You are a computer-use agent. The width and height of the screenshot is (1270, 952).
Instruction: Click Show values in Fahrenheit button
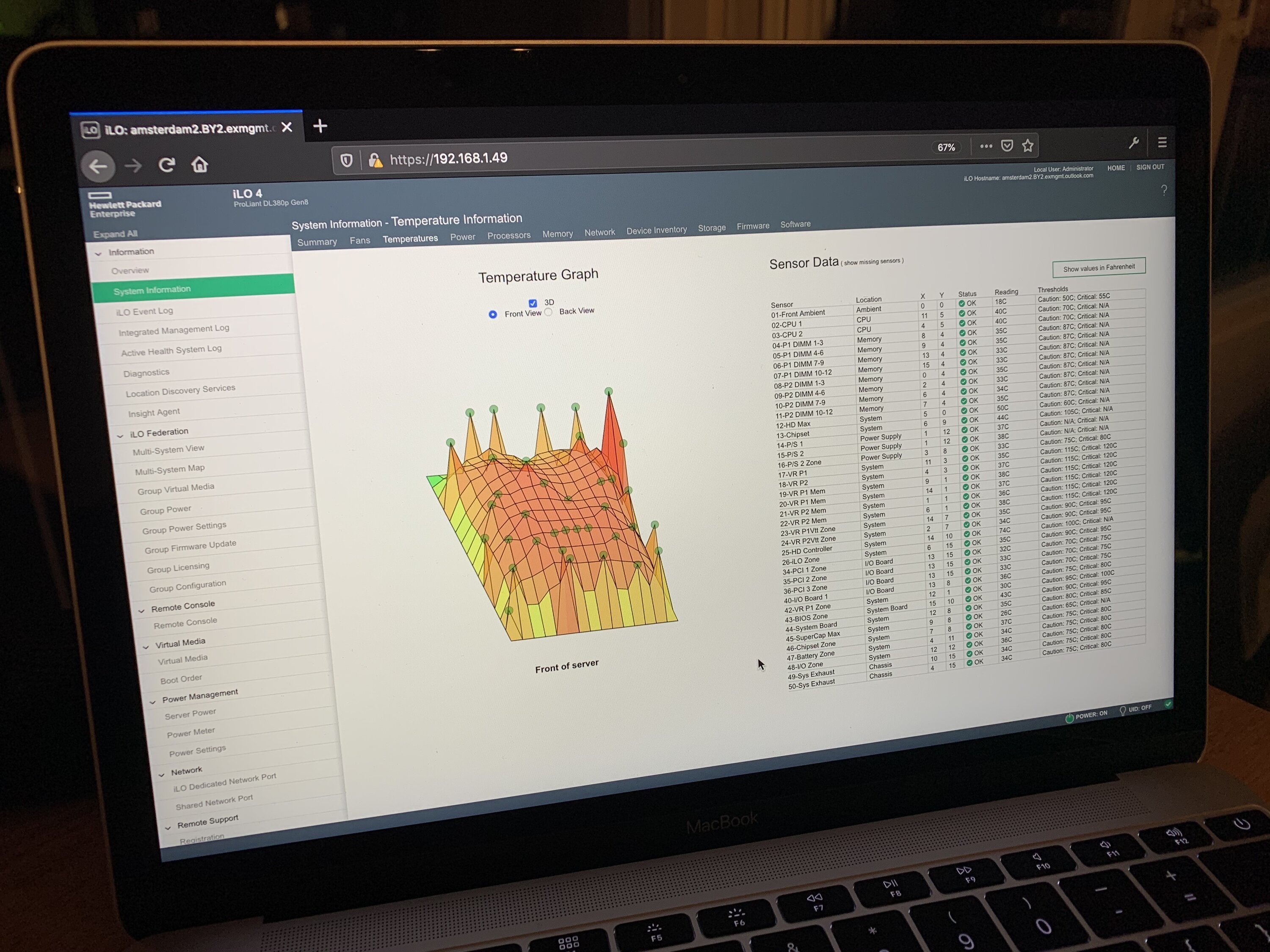(1098, 267)
